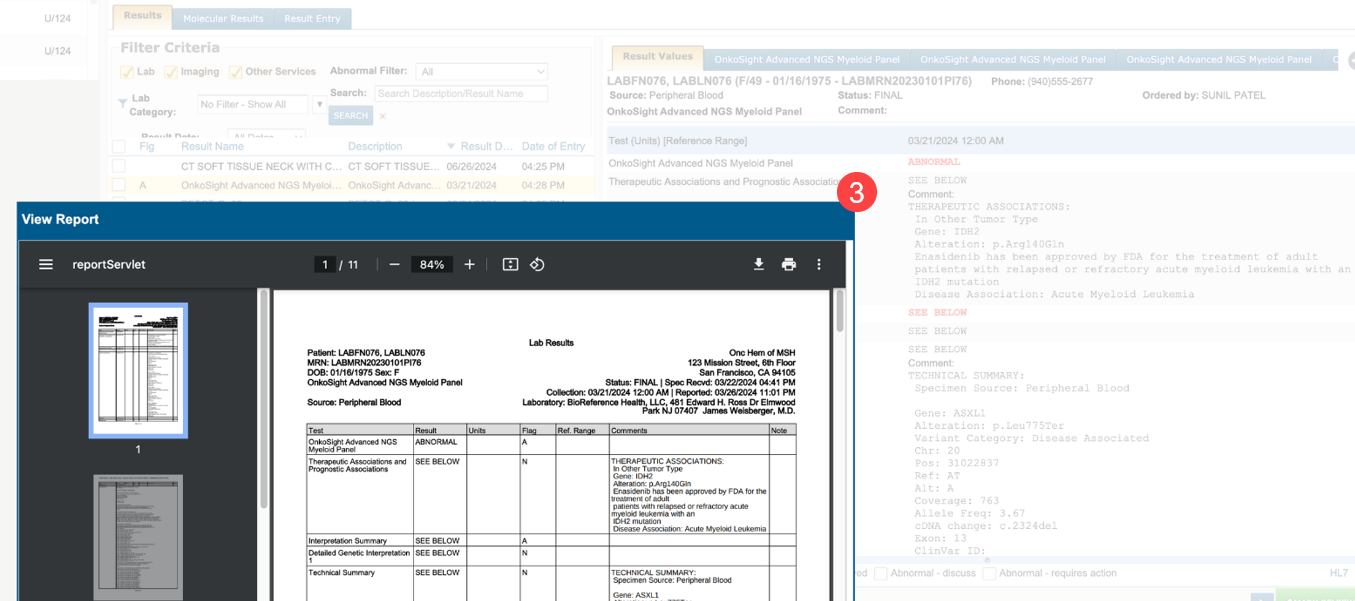This screenshot has height=601, width=1355.
Task: Uncheck the Lab filter checkbox
Action: (127, 72)
